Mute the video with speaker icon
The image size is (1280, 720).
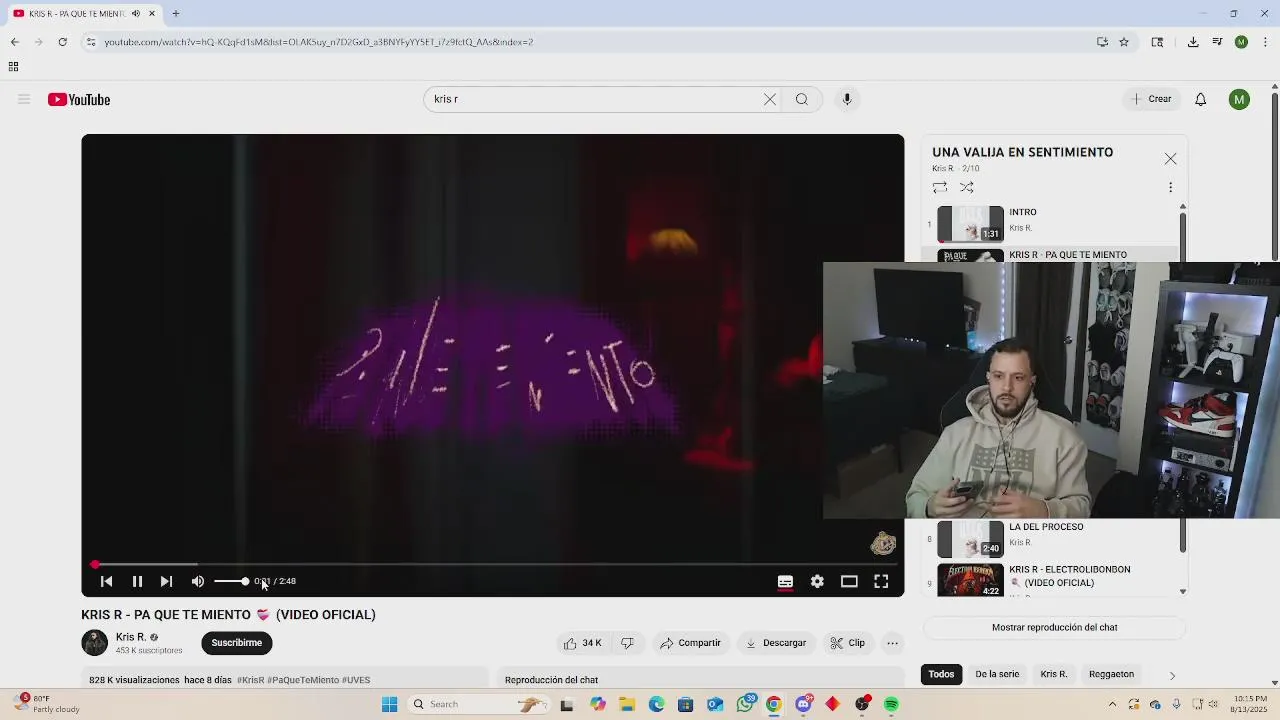click(x=198, y=581)
